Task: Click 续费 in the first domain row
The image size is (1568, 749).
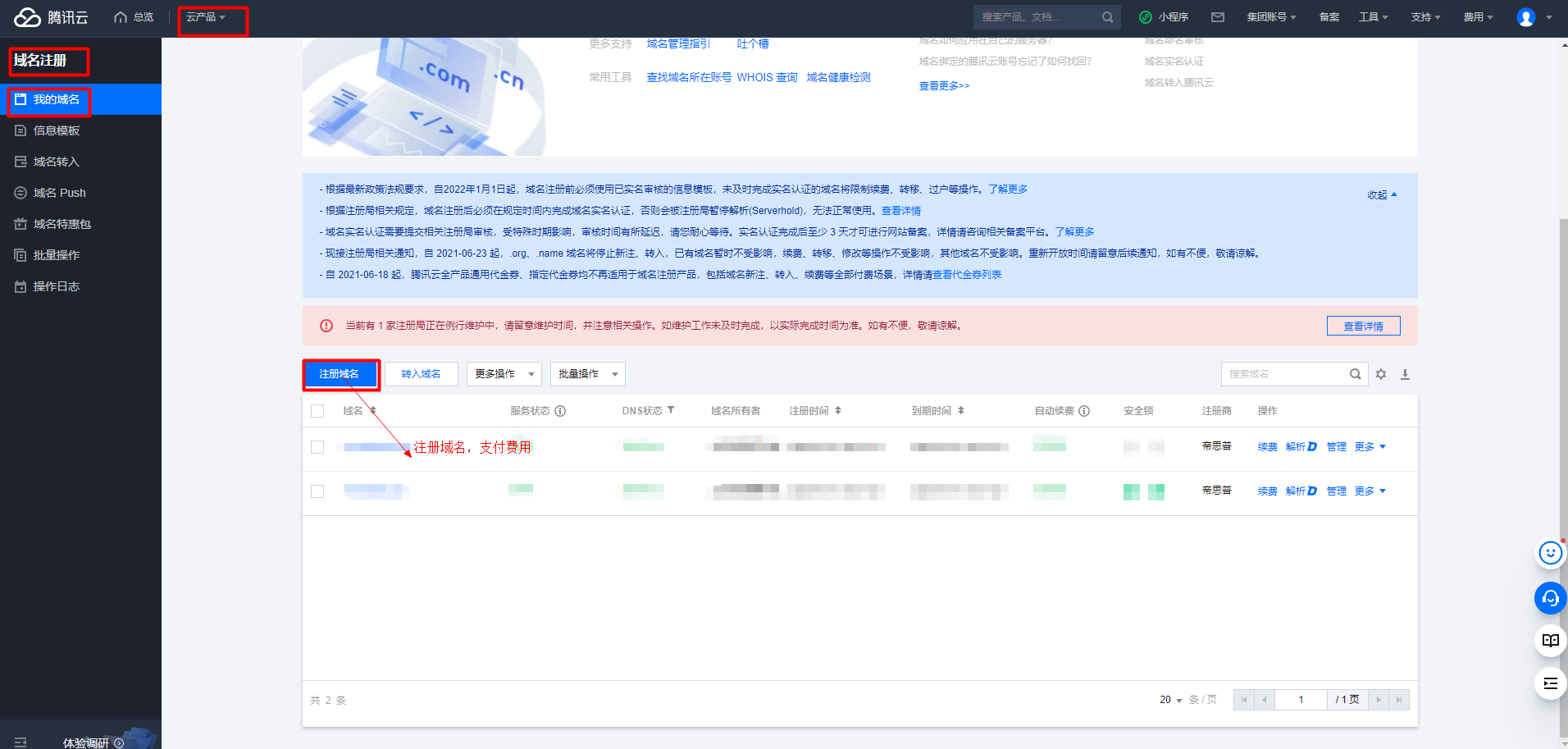Action: pos(1267,447)
